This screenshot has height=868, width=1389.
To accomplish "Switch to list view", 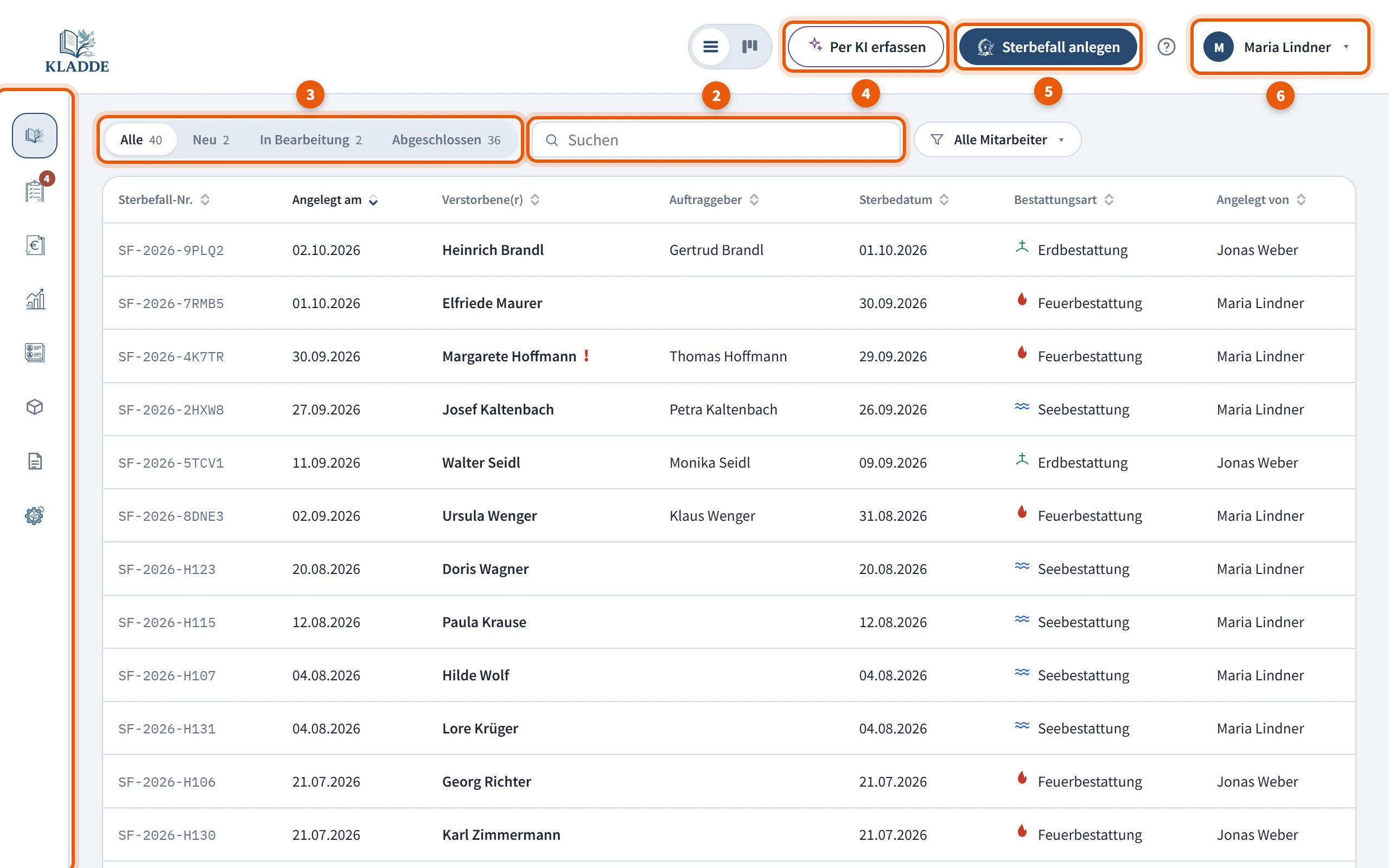I will coord(711,47).
